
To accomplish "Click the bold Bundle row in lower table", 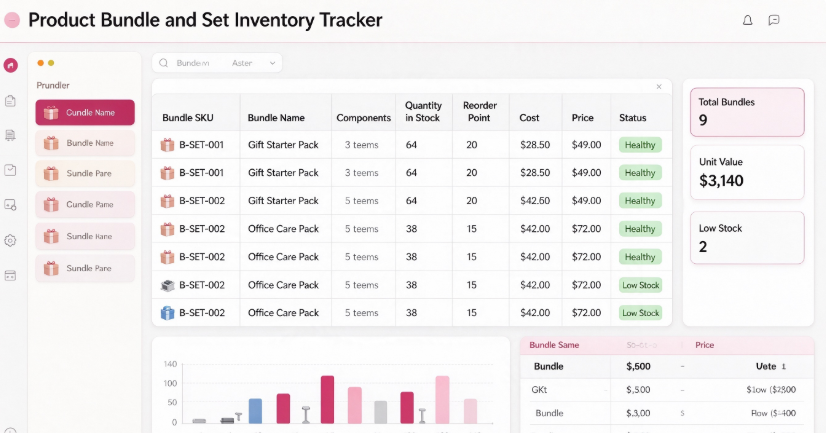I will click(667, 367).
